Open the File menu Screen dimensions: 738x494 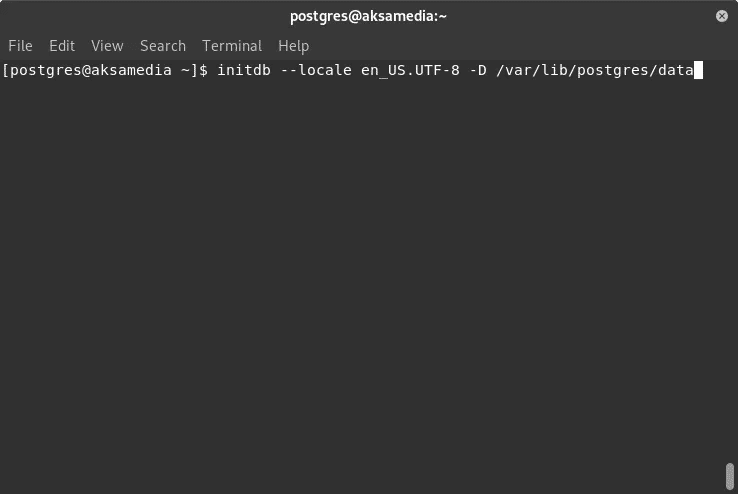click(x=20, y=46)
